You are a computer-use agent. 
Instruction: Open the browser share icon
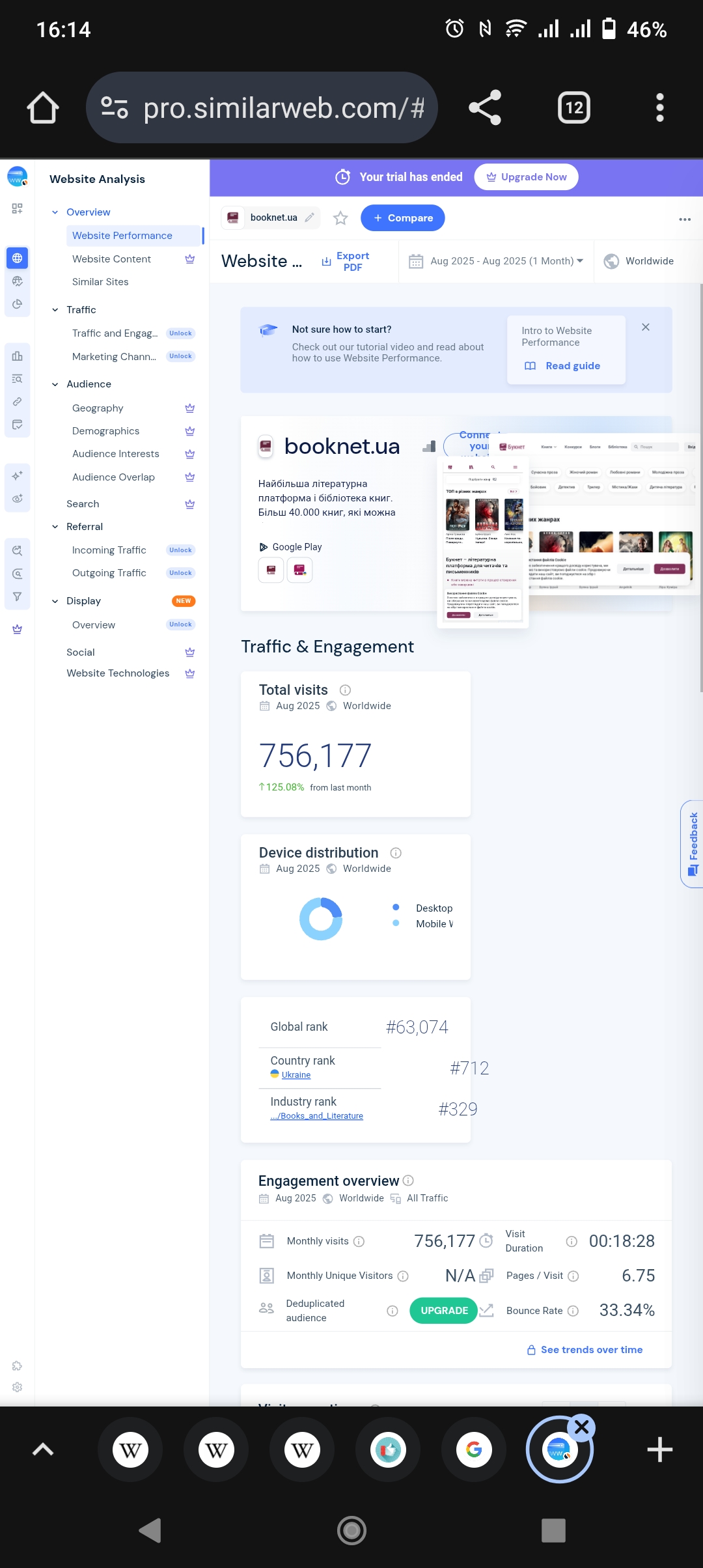[x=485, y=107]
